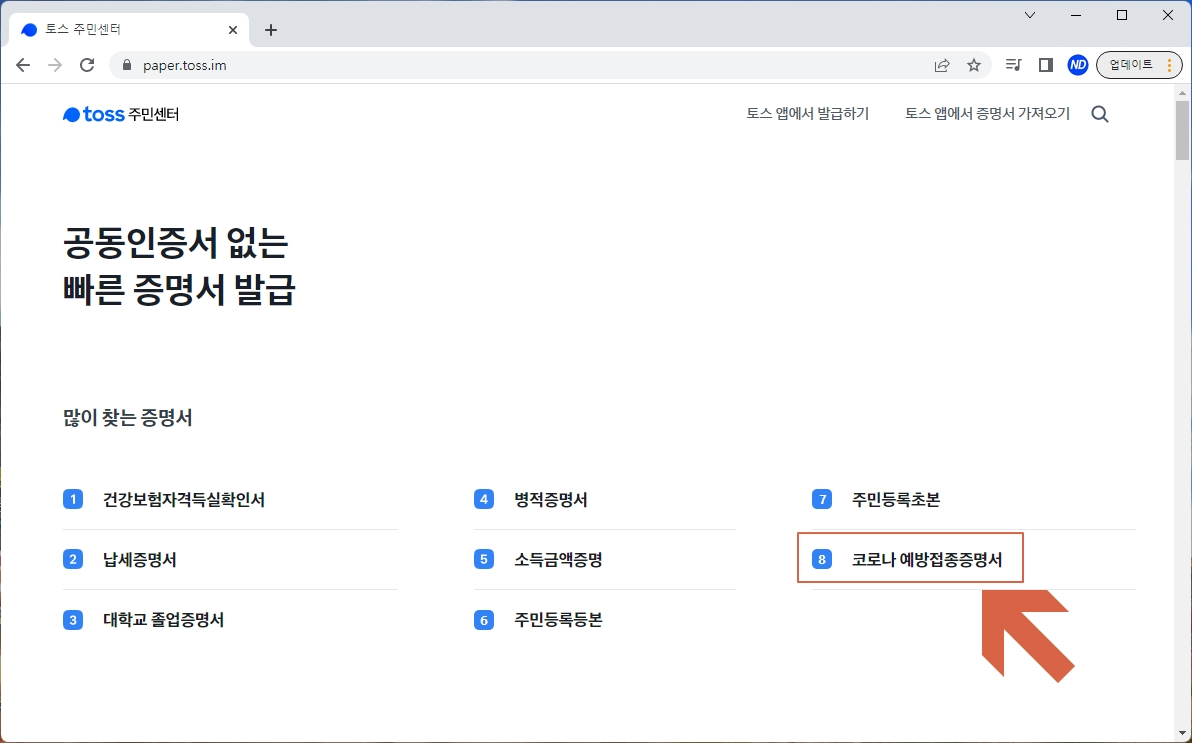Open the search magnifier icon

pyautogui.click(x=1100, y=114)
